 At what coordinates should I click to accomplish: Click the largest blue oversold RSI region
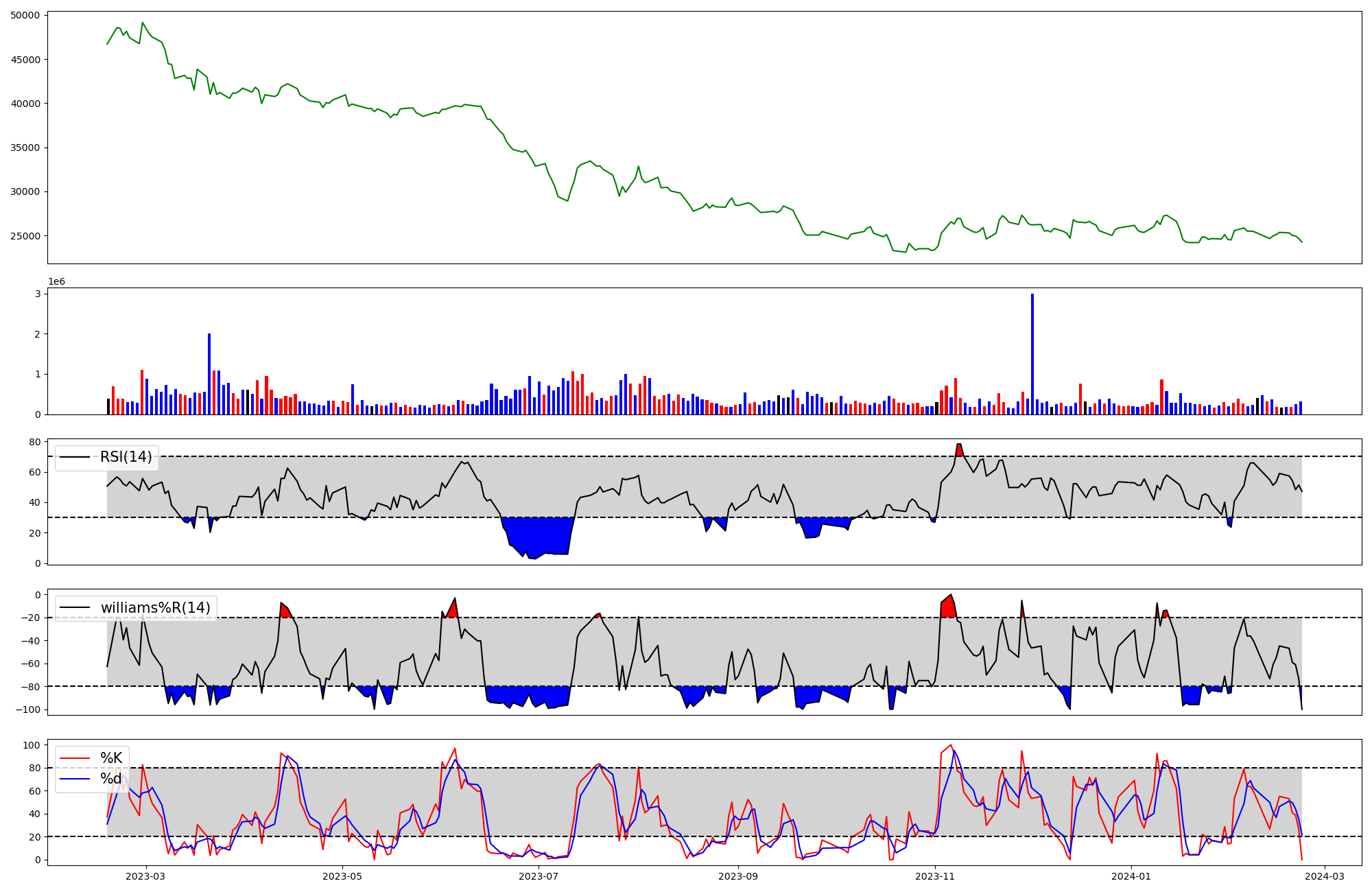pos(539,535)
